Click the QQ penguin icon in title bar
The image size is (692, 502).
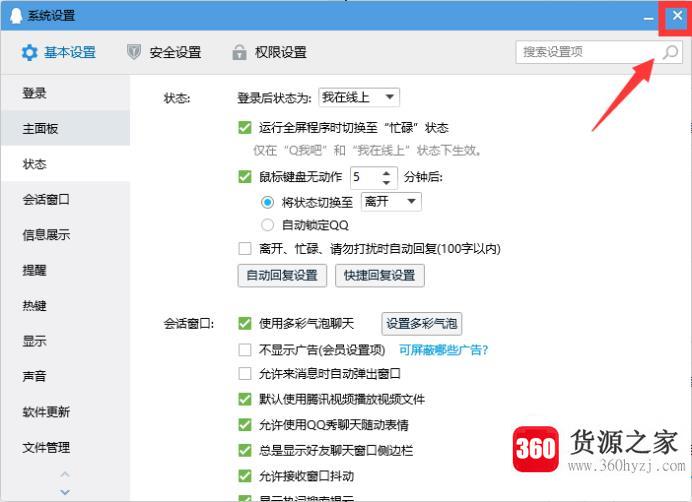click(x=16, y=15)
